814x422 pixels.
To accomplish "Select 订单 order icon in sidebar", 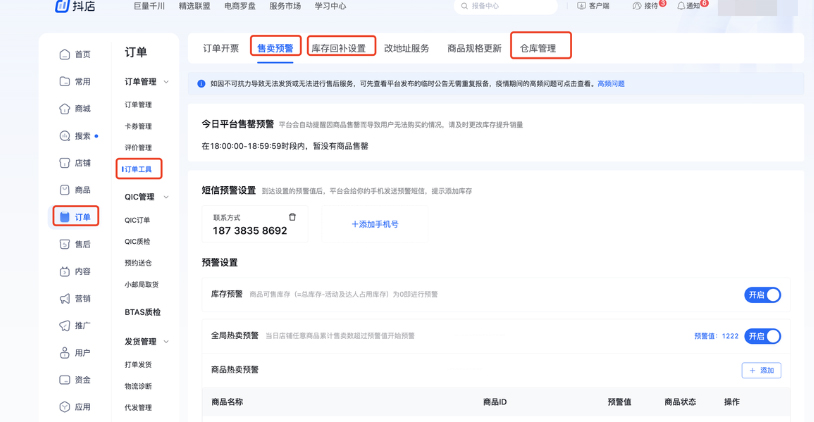I will [x=64, y=217].
